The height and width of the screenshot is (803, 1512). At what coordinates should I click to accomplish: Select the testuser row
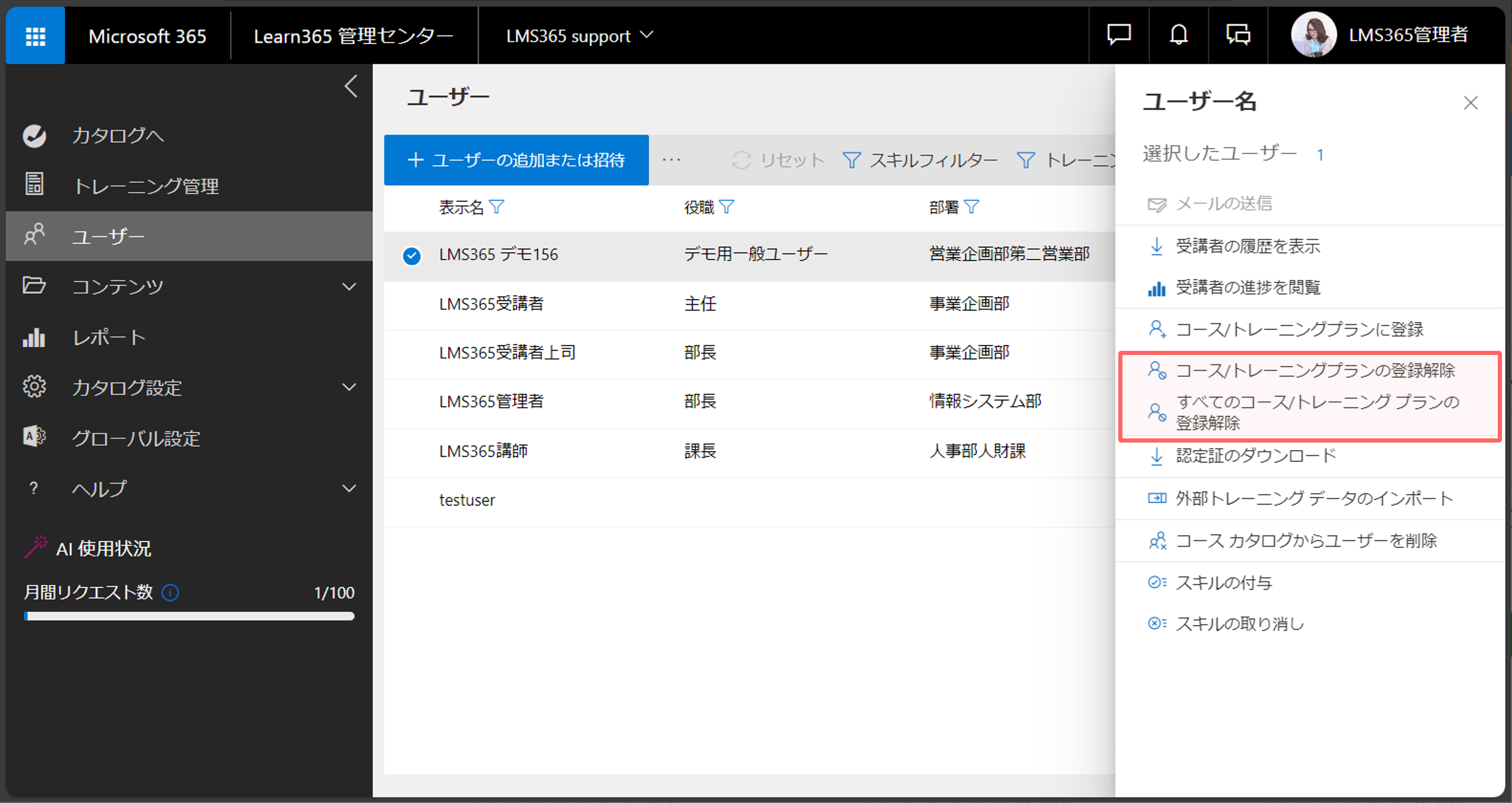click(x=750, y=500)
